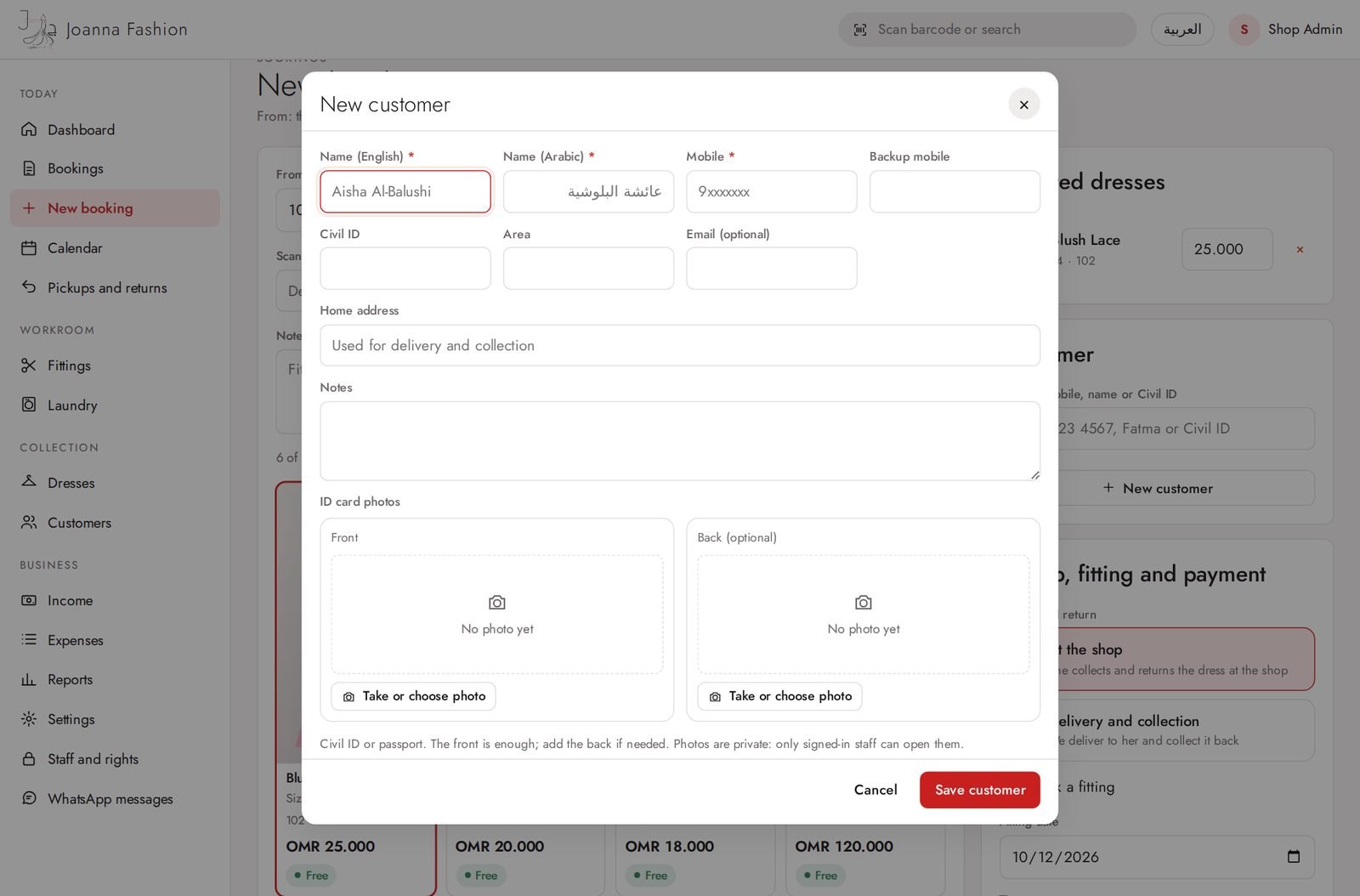Click the Reports chart icon

pos(29,679)
